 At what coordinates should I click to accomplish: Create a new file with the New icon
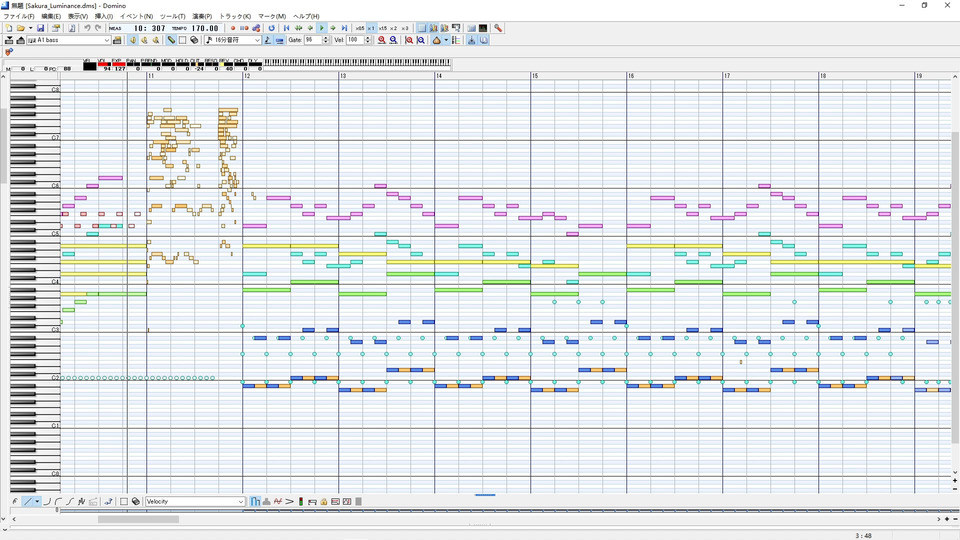[9, 28]
